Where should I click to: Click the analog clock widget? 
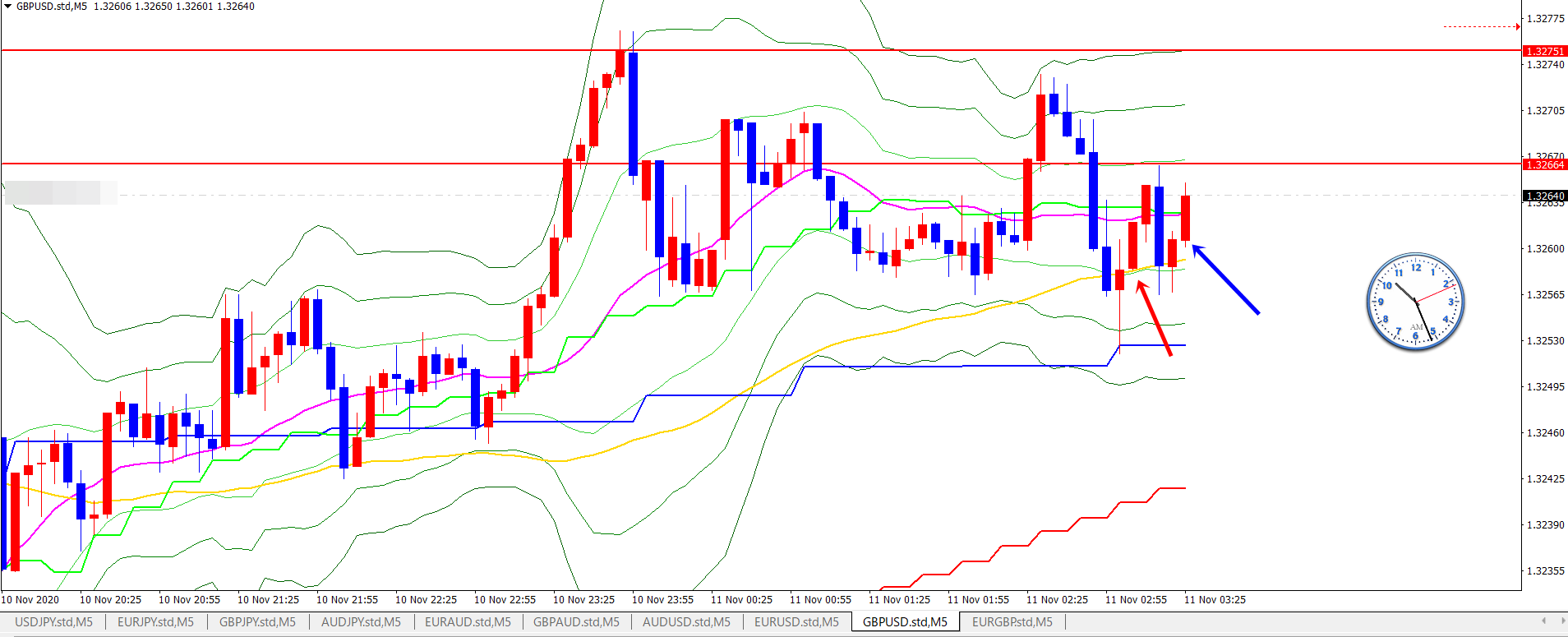tap(1415, 302)
